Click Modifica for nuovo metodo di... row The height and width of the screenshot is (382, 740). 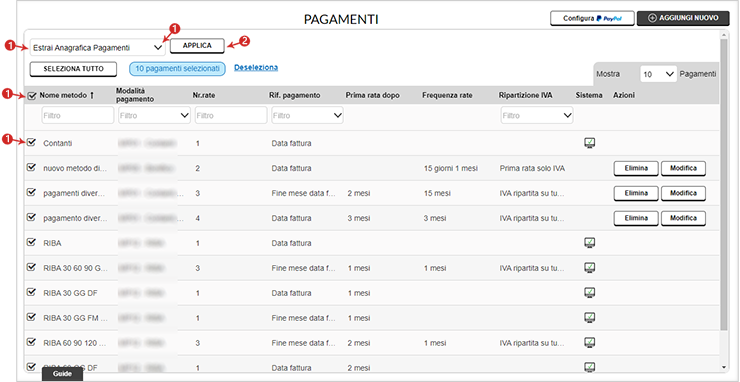[683, 168]
